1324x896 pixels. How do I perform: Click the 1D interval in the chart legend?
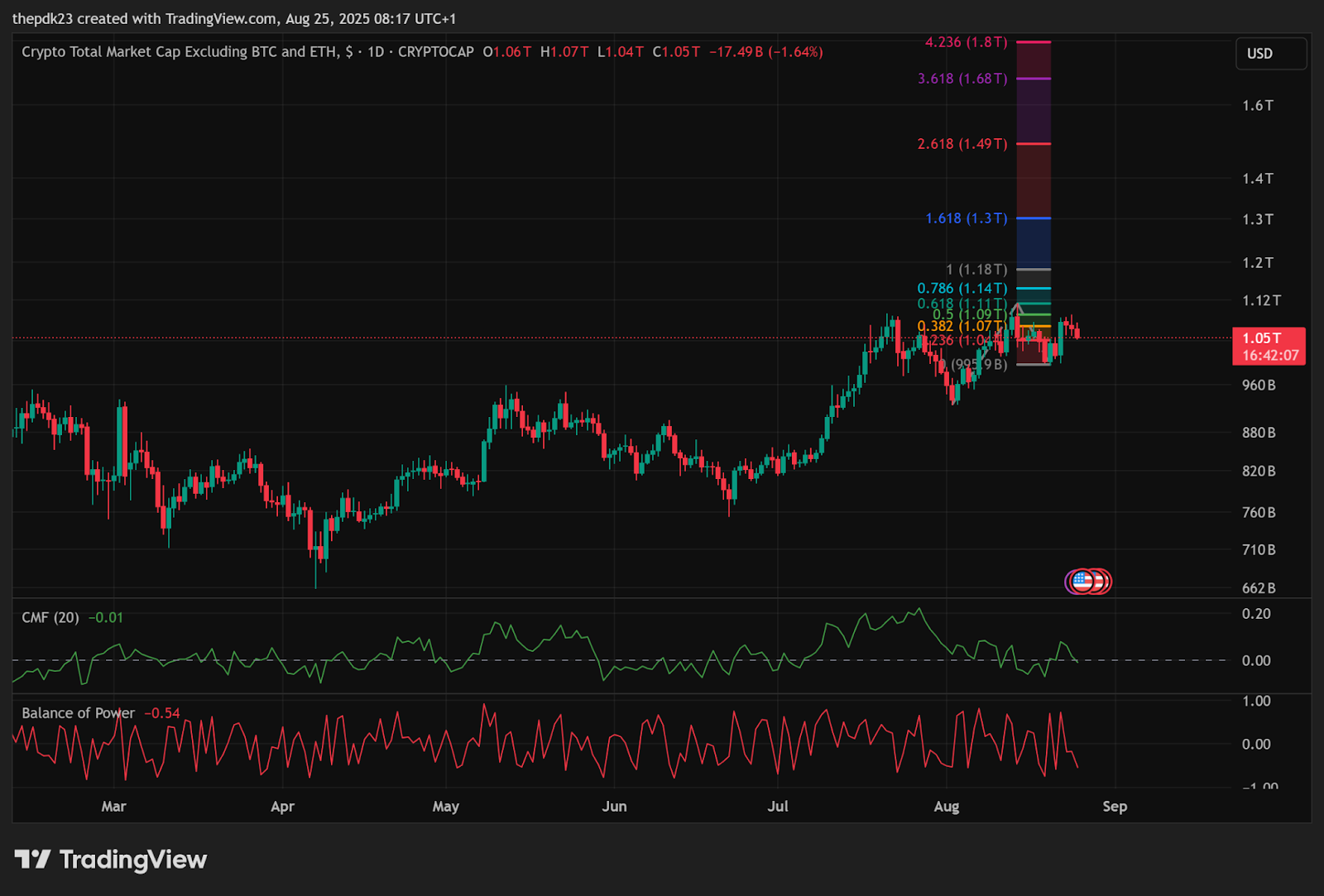(x=376, y=52)
